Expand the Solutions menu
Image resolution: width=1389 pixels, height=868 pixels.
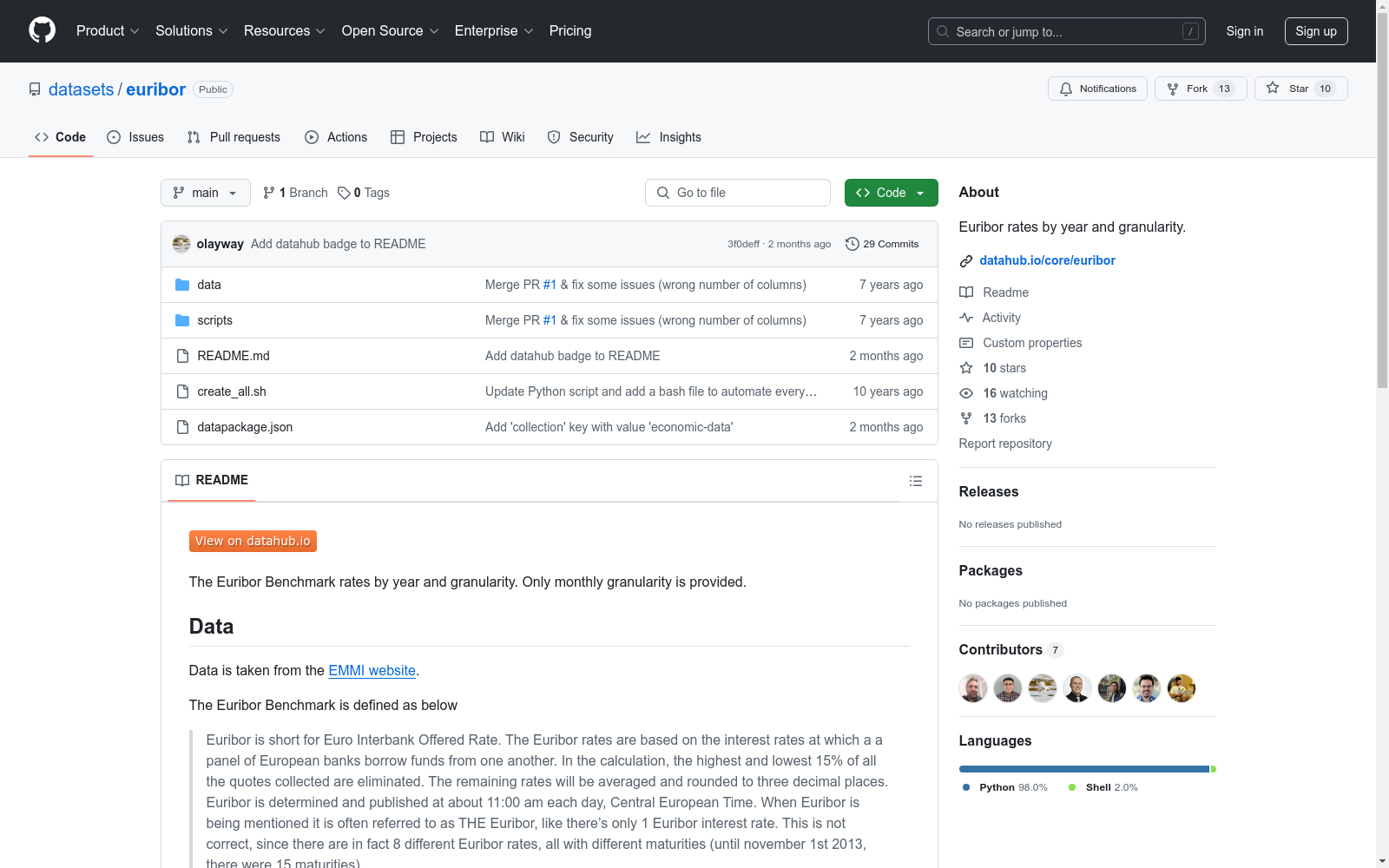192,31
